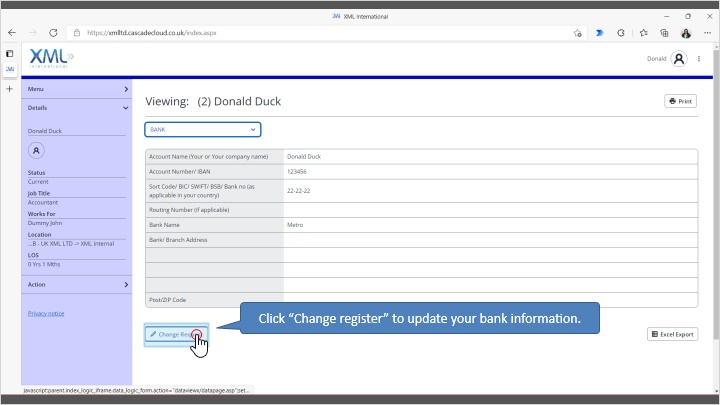Open browser settings and more menu
Screen dimensions: 720x405
point(706,32)
